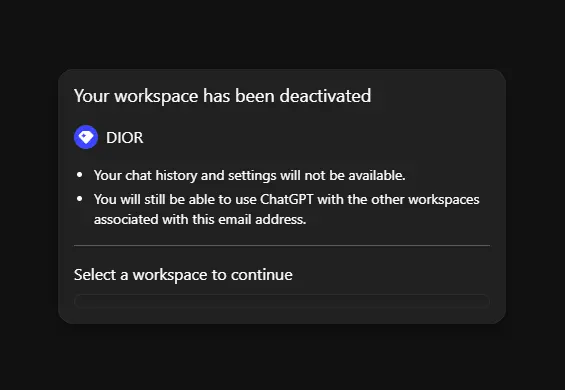Click the 'Select a workspace to continue' label

pos(183,275)
